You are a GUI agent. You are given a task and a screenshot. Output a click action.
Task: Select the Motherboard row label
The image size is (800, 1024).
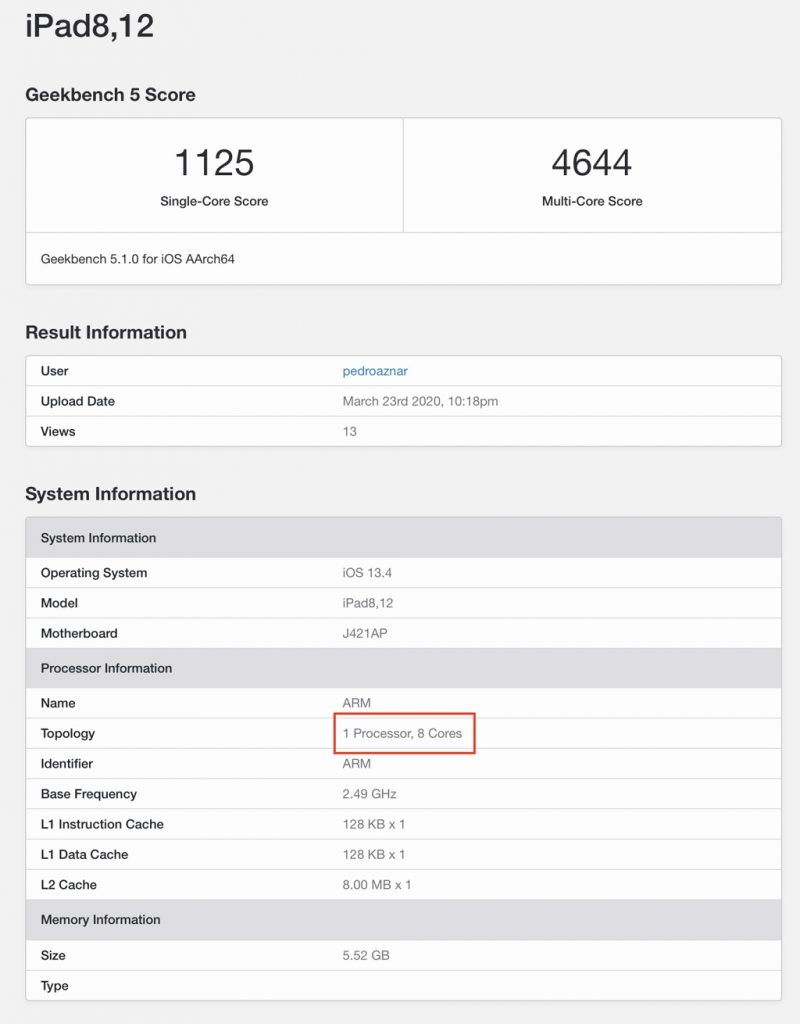click(79, 633)
